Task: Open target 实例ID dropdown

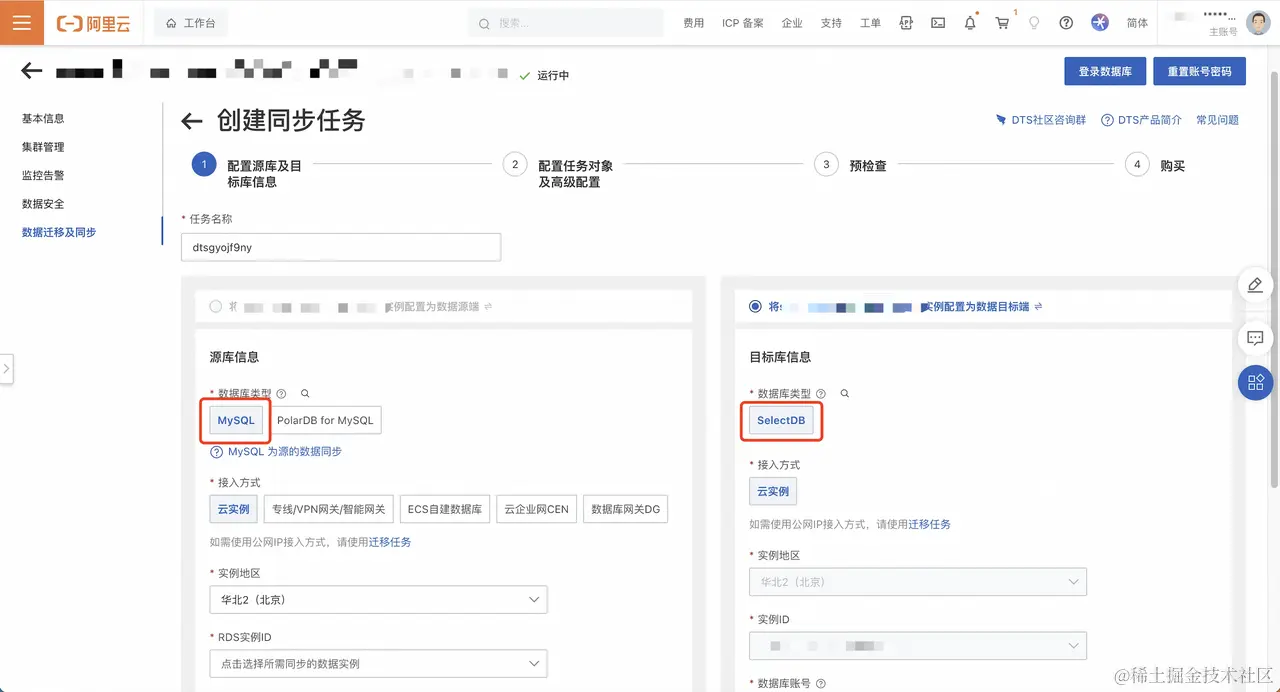Action: [x=917, y=645]
